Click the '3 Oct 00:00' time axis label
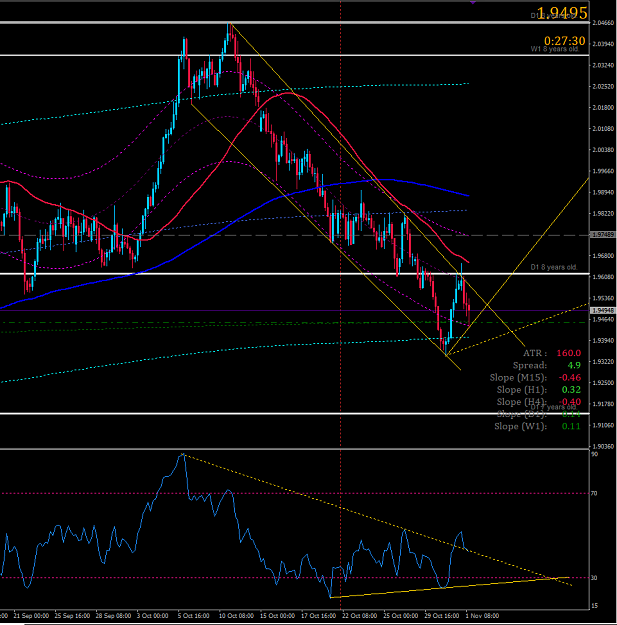 pyautogui.click(x=153, y=616)
